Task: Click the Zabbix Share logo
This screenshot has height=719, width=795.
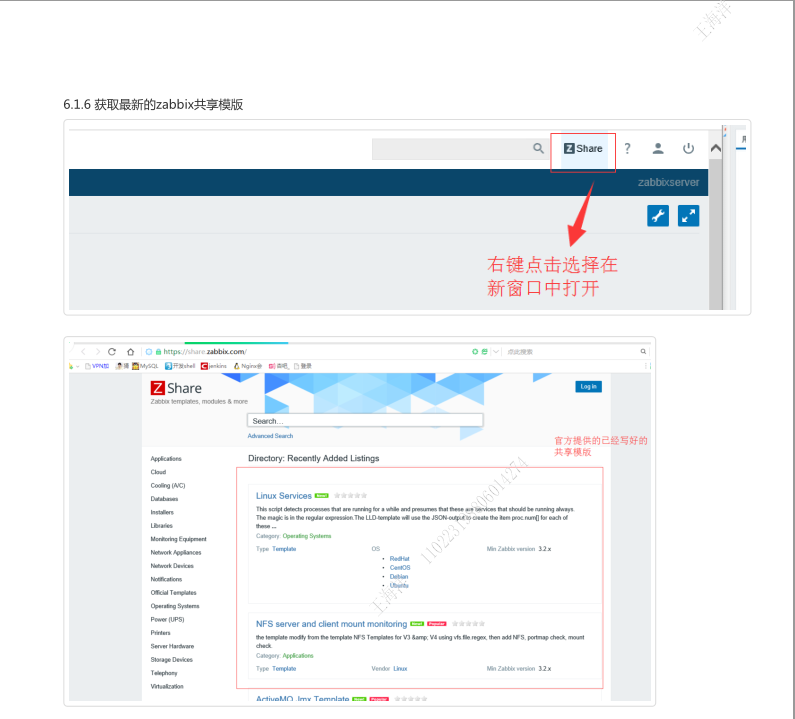Action: tap(176, 389)
